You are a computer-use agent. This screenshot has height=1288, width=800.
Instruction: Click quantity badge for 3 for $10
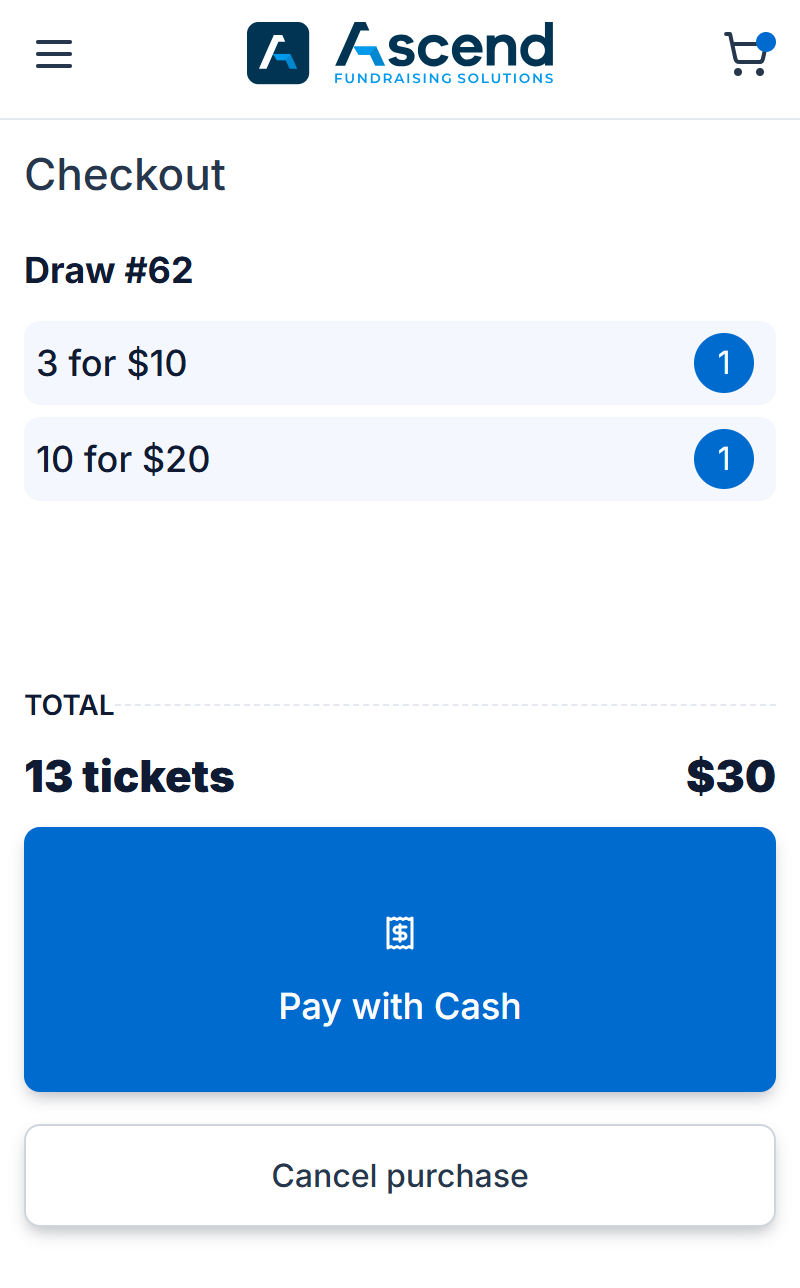point(723,363)
